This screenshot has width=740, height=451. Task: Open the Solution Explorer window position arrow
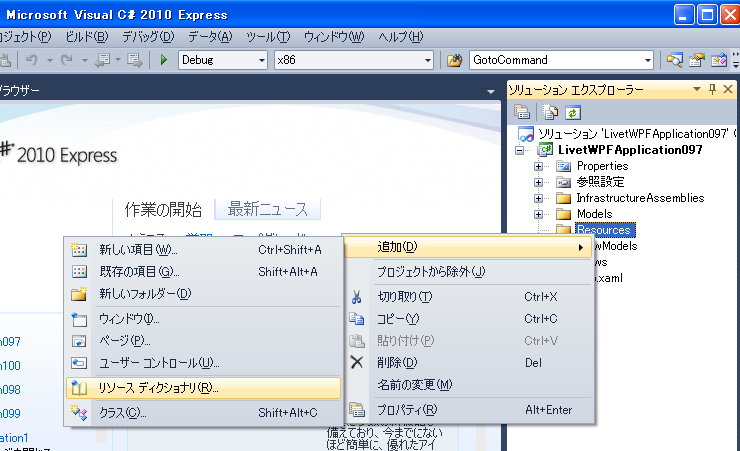coord(697,89)
